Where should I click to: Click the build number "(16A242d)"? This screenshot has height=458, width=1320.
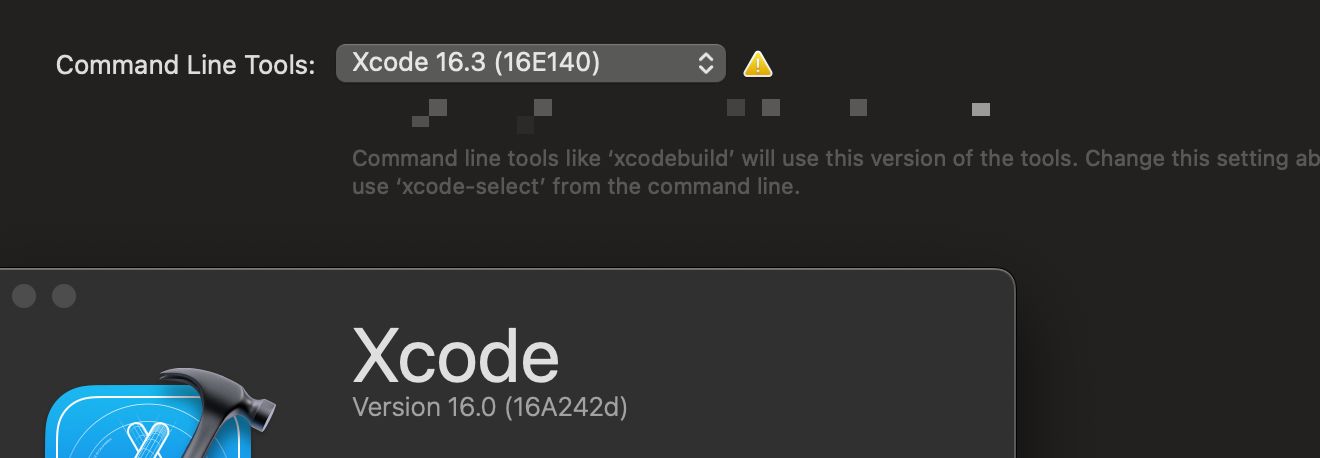point(565,408)
